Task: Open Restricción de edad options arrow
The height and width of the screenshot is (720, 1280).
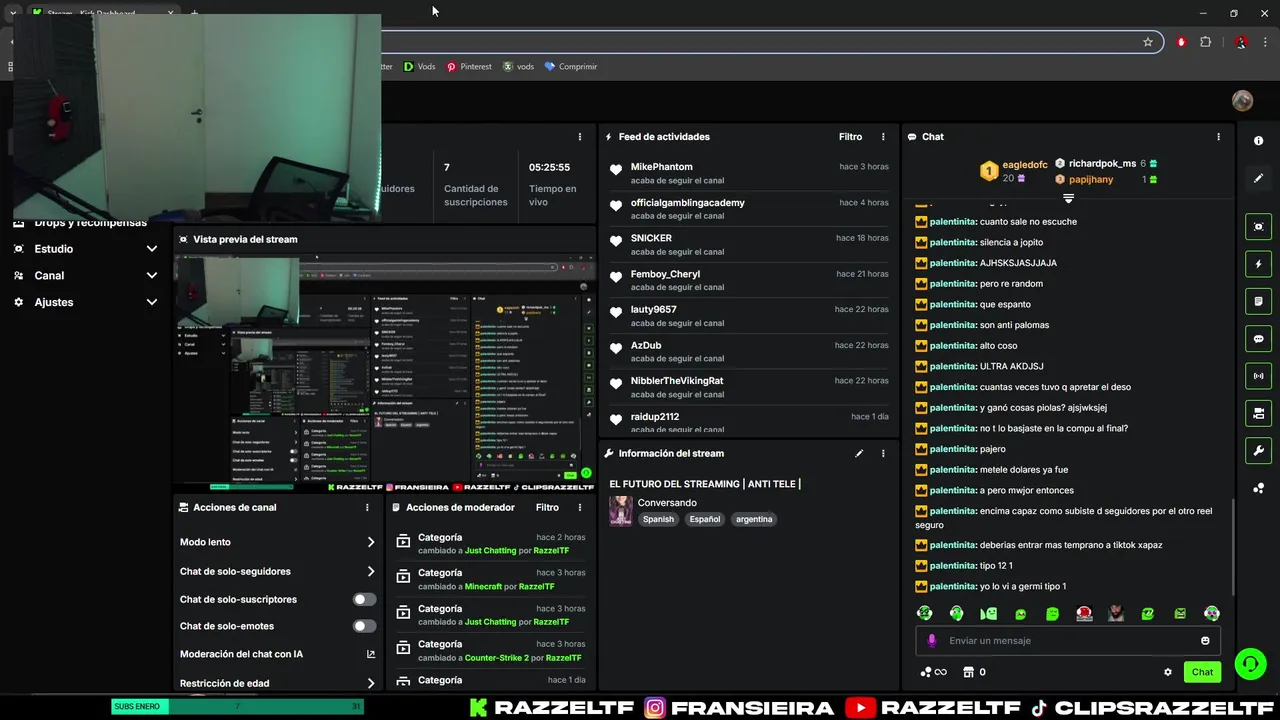Action: (371, 684)
